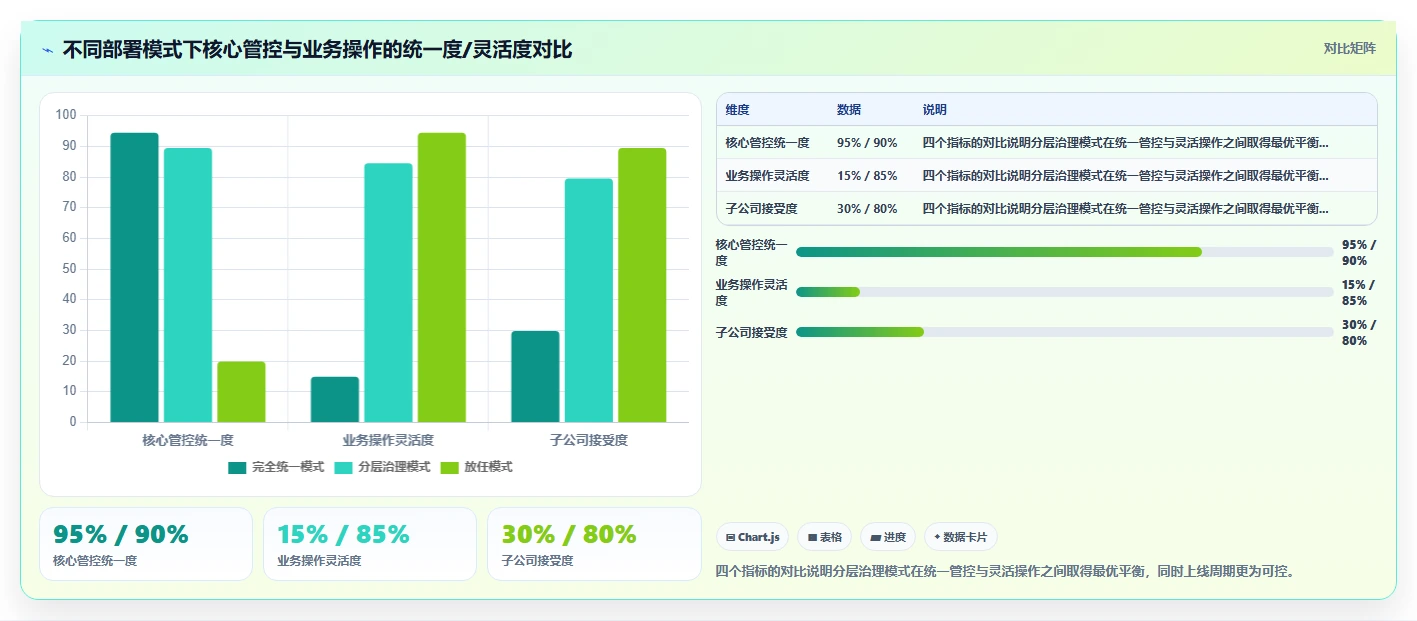Click the 业务操作灵活度 label left of progress bar

pos(751,292)
